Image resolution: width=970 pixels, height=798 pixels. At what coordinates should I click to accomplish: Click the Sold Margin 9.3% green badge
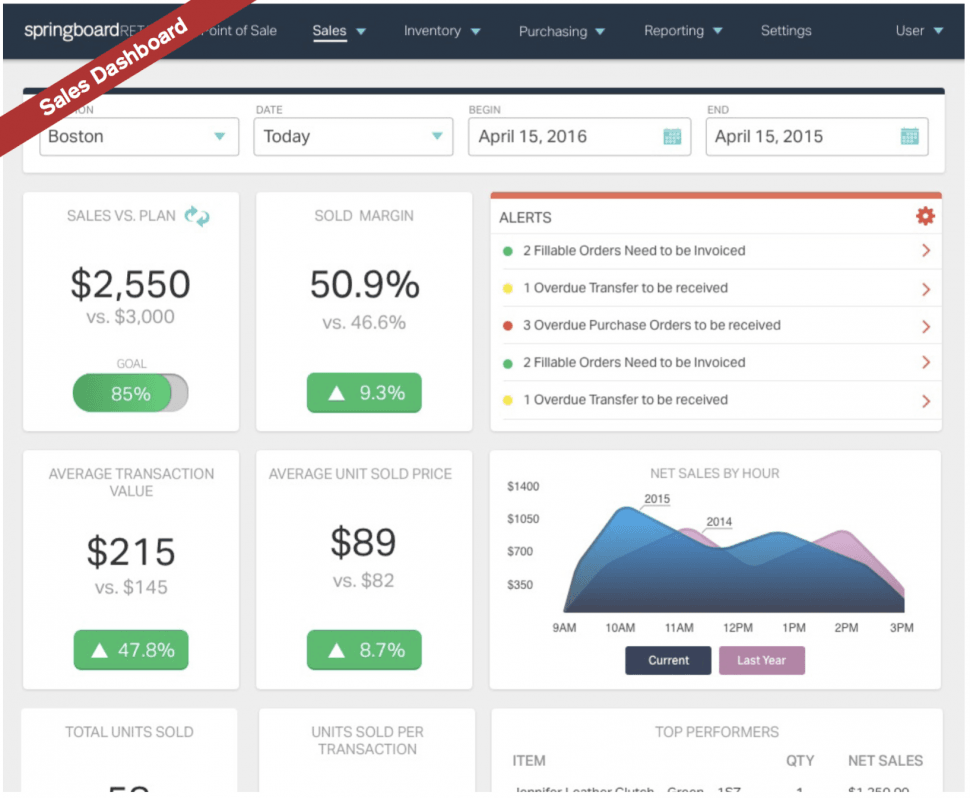(x=364, y=394)
